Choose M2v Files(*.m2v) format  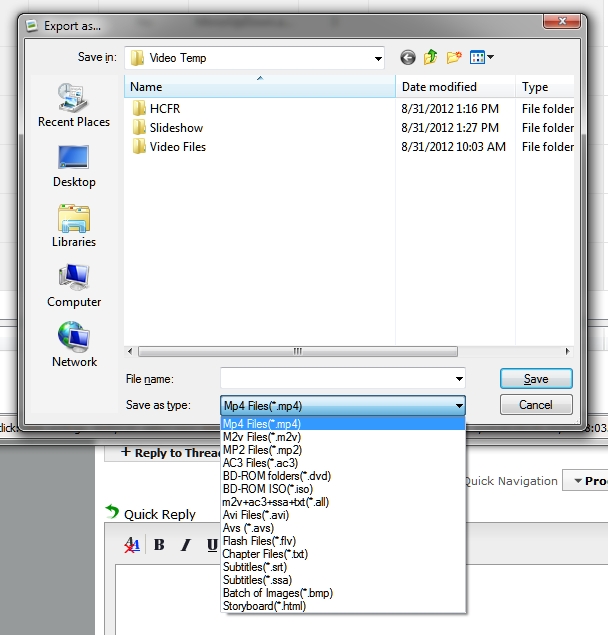(x=343, y=437)
